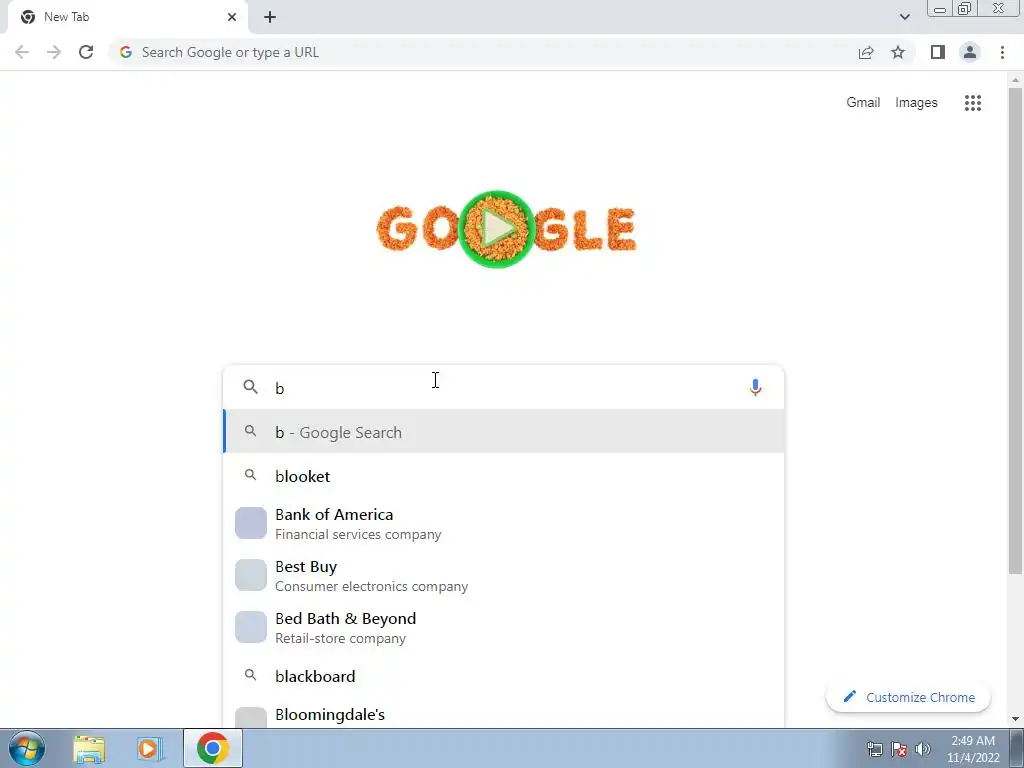Open Chrome's three-dot menu

1002,52
